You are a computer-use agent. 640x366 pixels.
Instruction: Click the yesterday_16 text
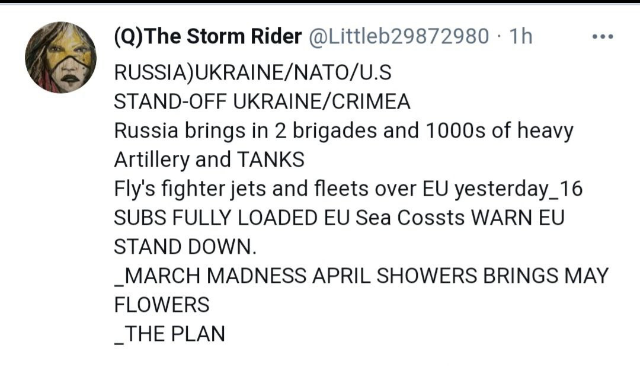[518, 189]
